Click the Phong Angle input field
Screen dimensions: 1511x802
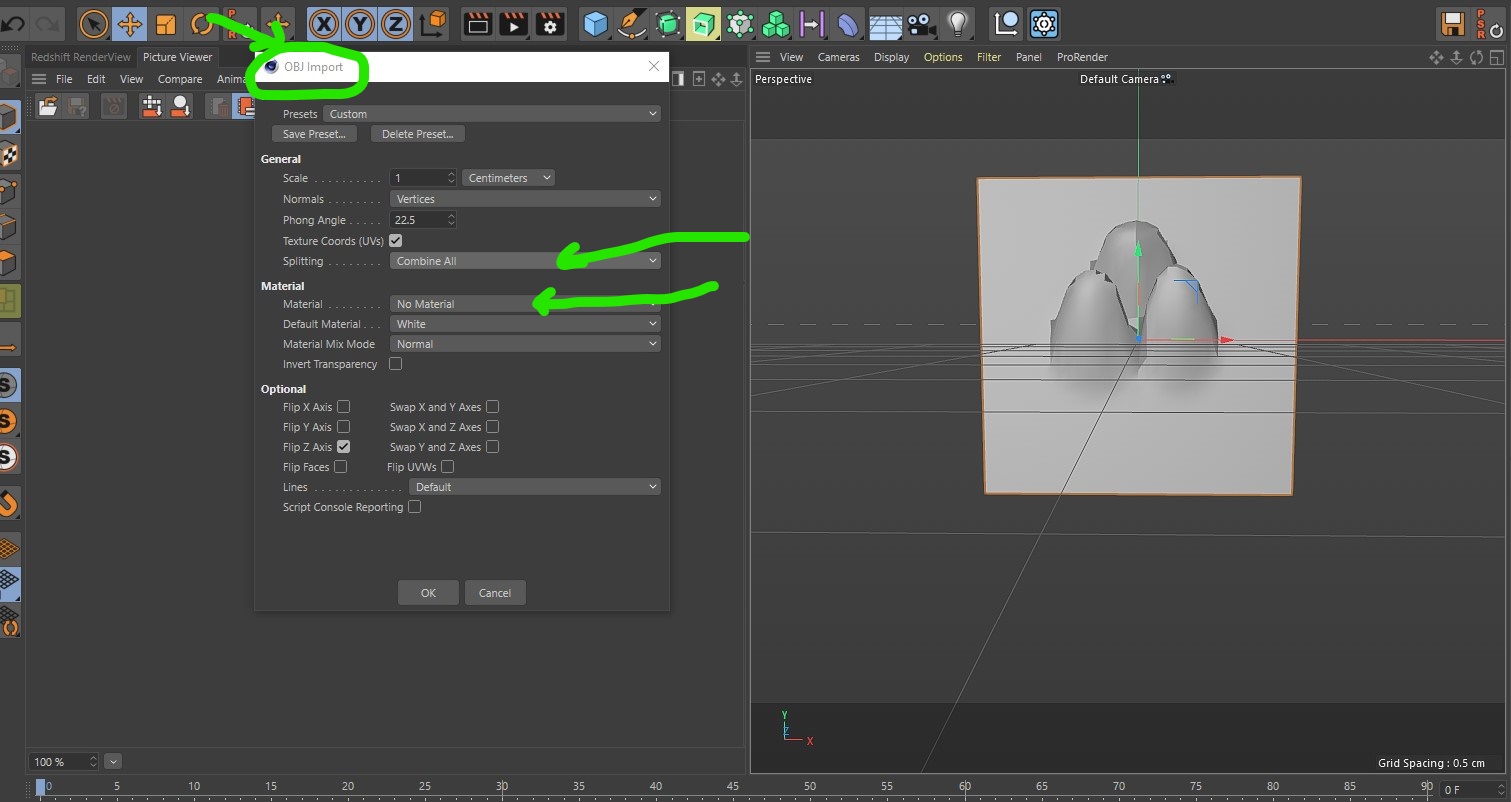417,220
